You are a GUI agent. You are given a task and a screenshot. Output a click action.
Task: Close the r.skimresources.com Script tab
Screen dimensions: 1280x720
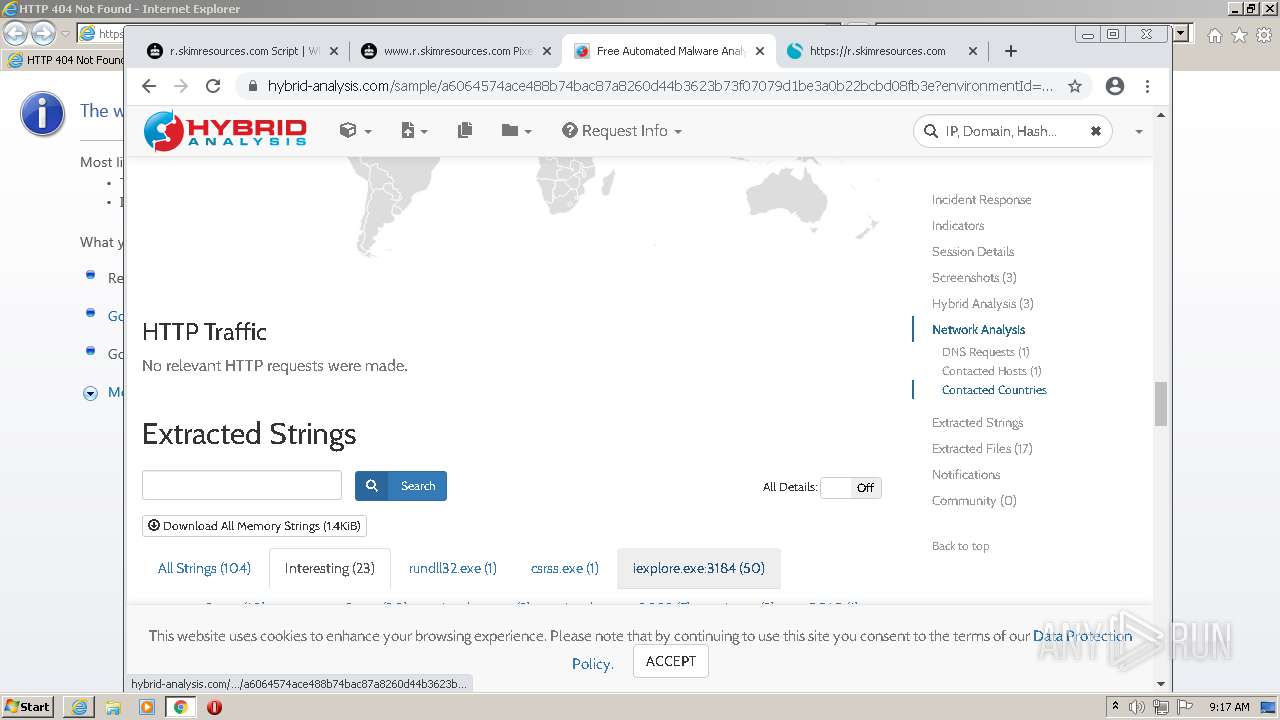[334, 51]
